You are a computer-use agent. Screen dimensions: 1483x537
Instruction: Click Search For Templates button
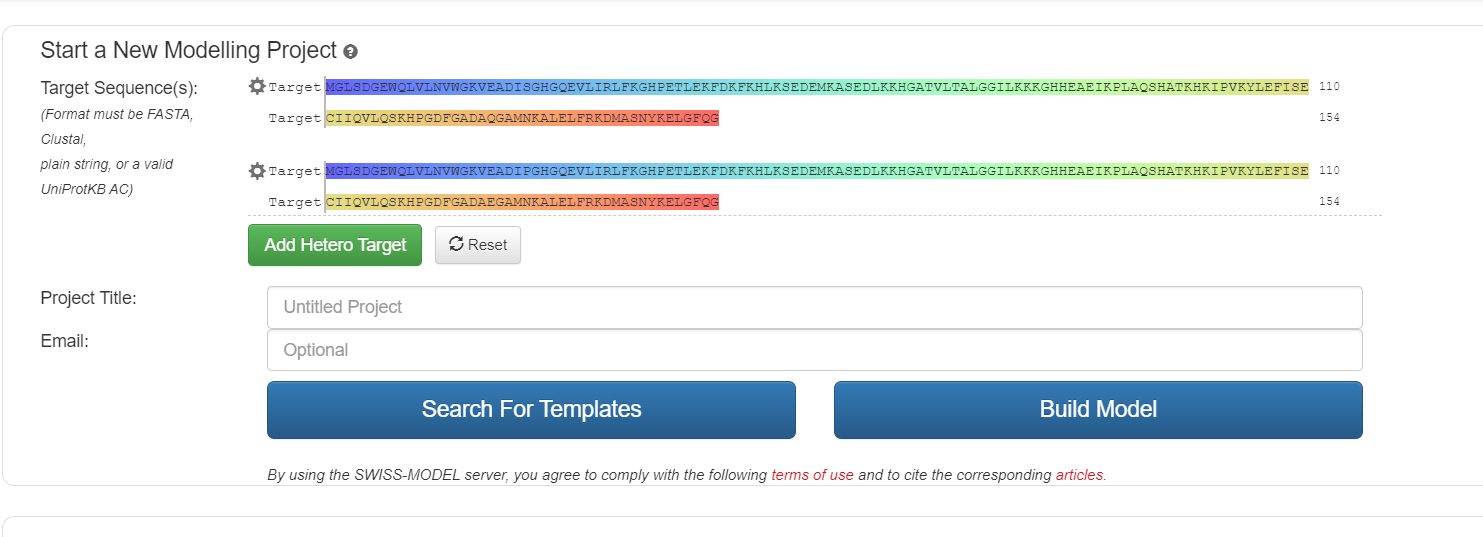531,409
